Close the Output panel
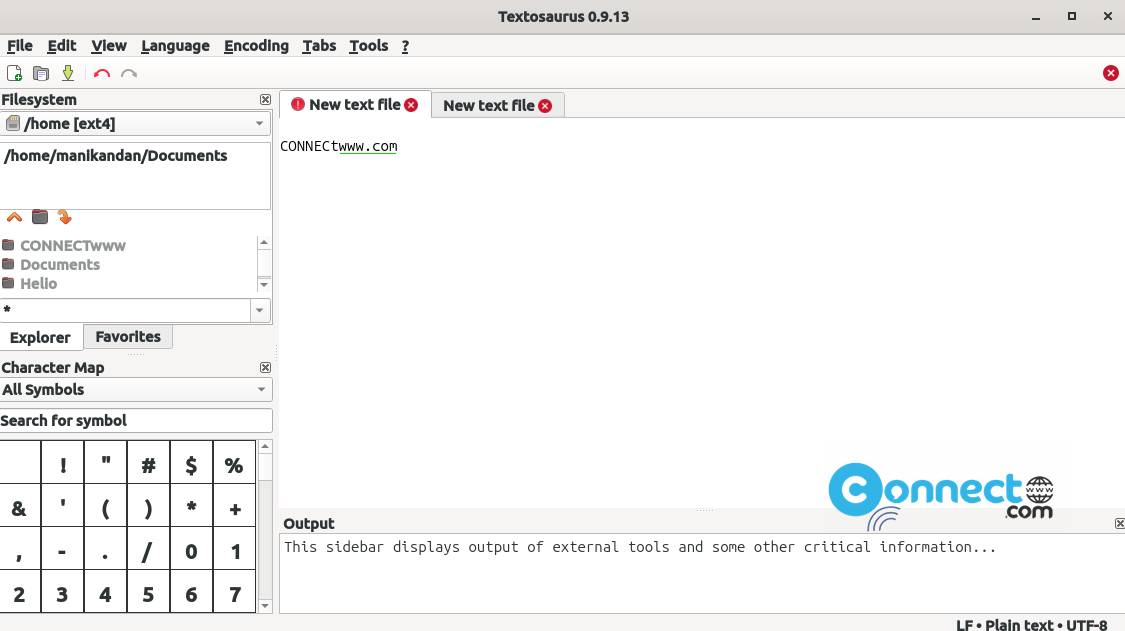1125x631 pixels. [1119, 523]
